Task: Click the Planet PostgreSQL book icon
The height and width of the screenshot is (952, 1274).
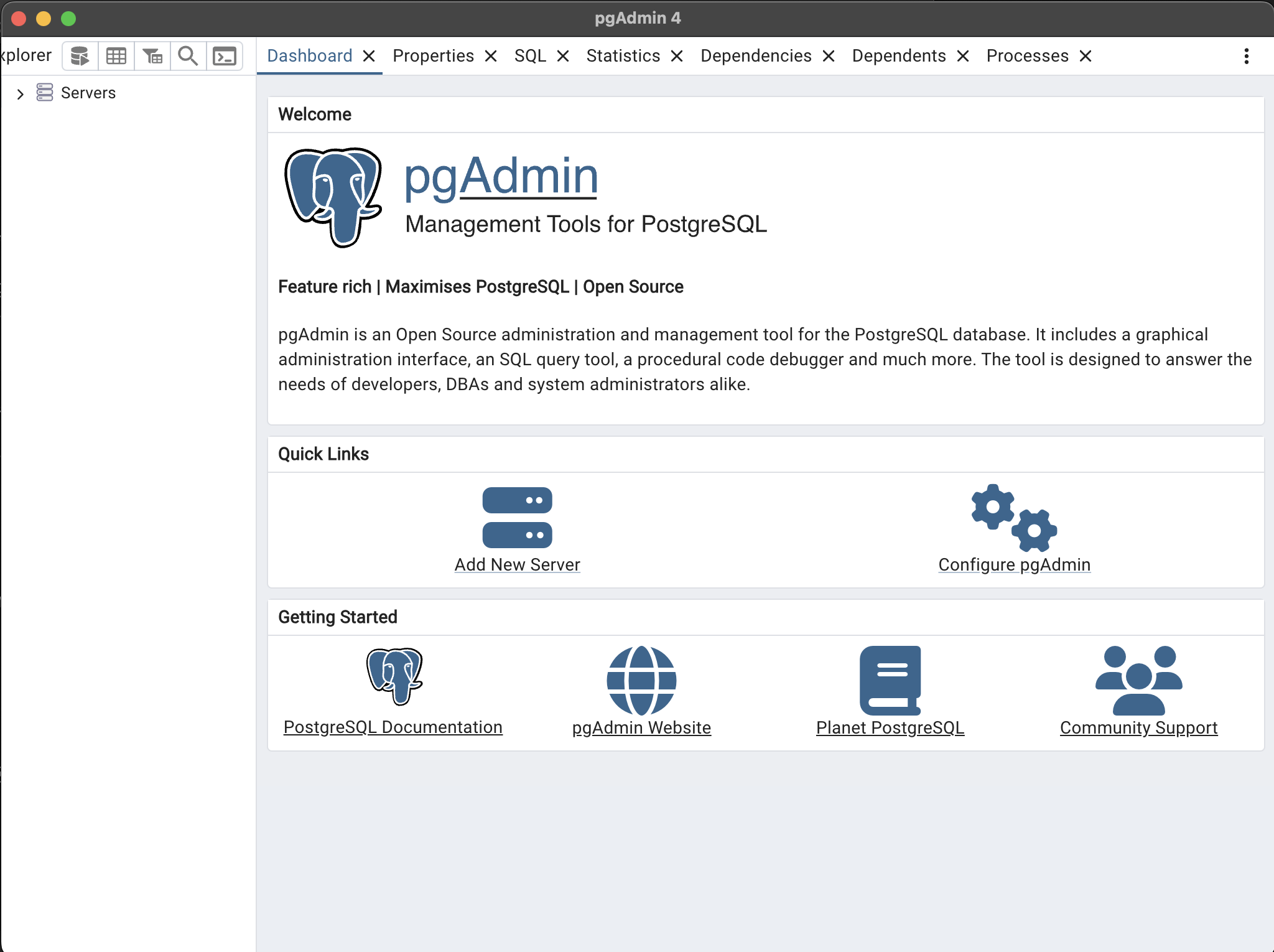Action: [890, 681]
